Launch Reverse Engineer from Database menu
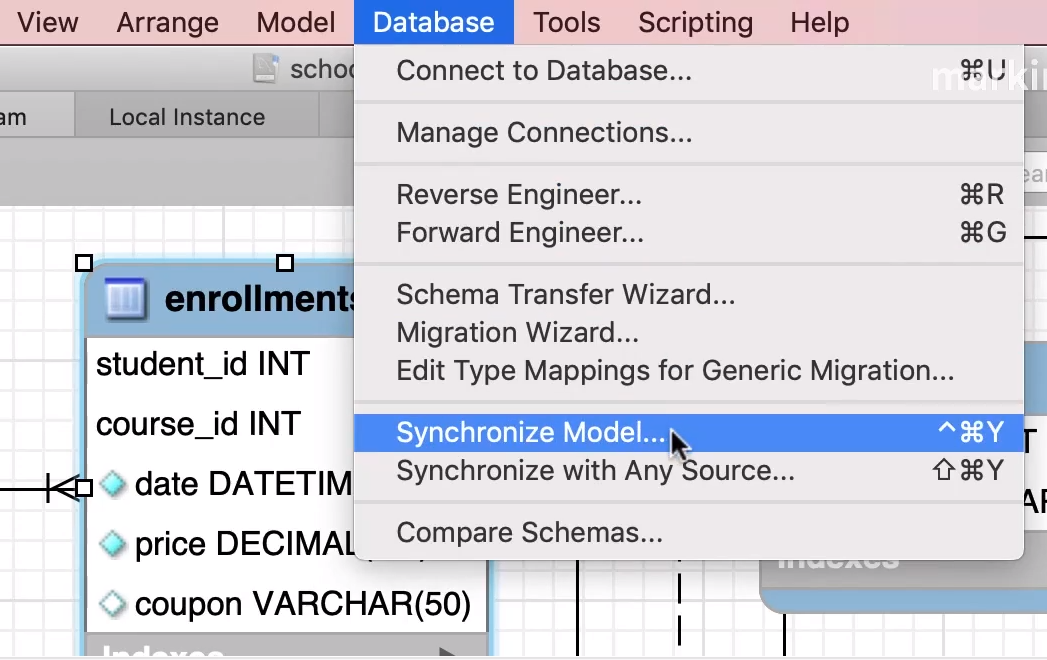 tap(518, 195)
